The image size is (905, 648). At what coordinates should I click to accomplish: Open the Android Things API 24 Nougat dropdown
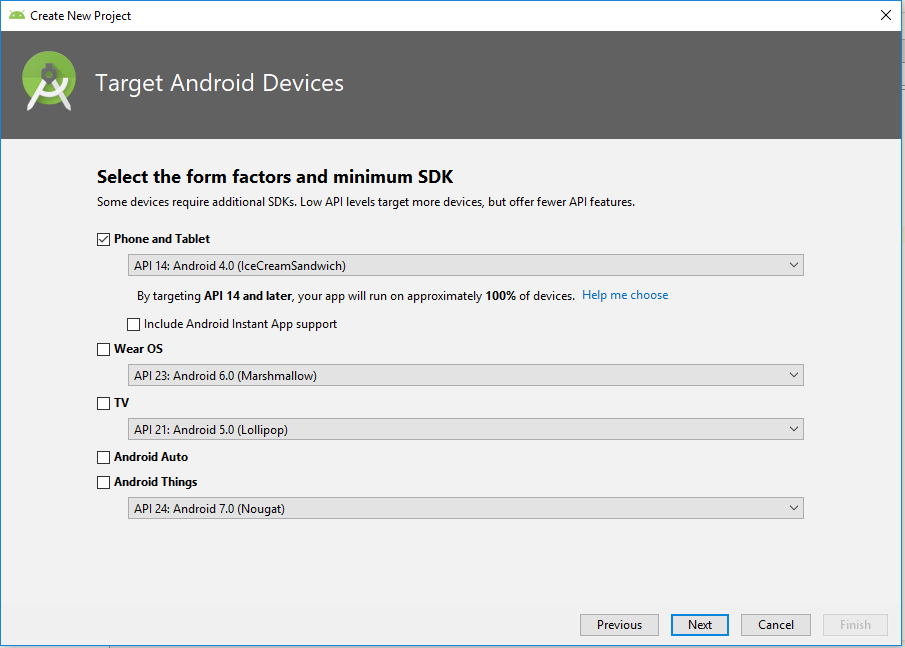[466, 508]
